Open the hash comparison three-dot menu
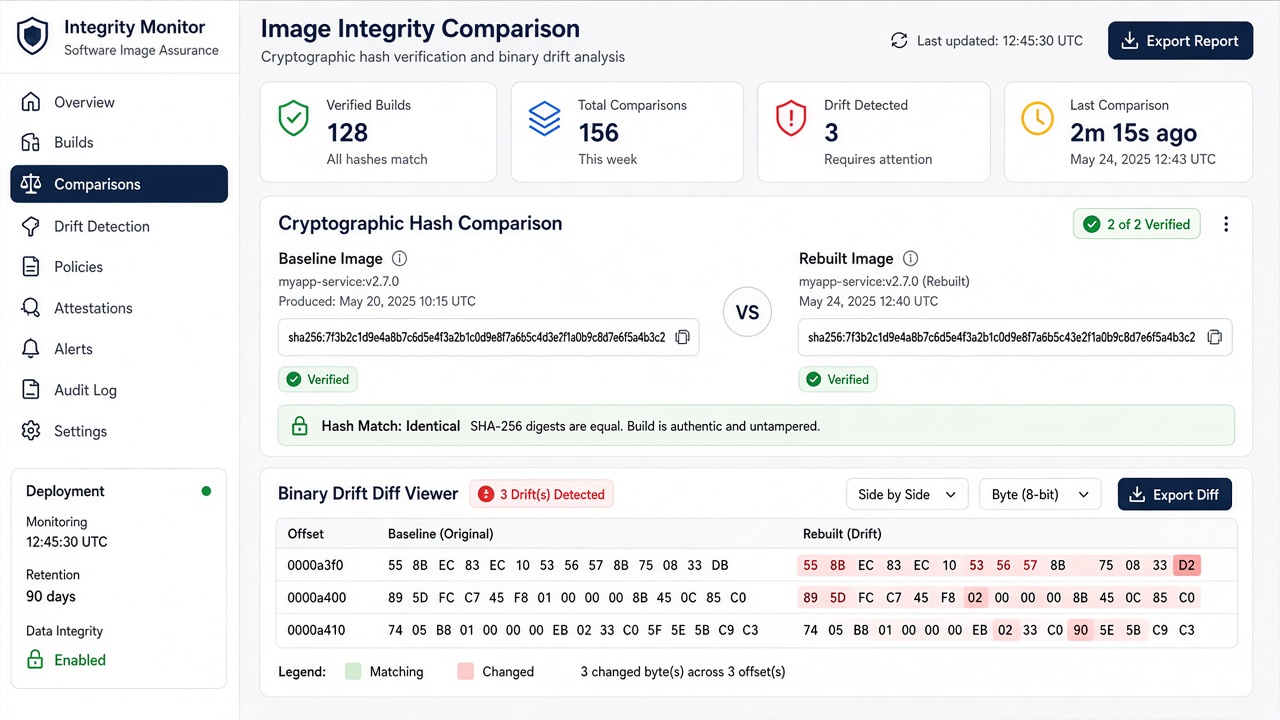Image resolution: width=1280 pixels, height=720 pixels. (x=1226, y=224)
